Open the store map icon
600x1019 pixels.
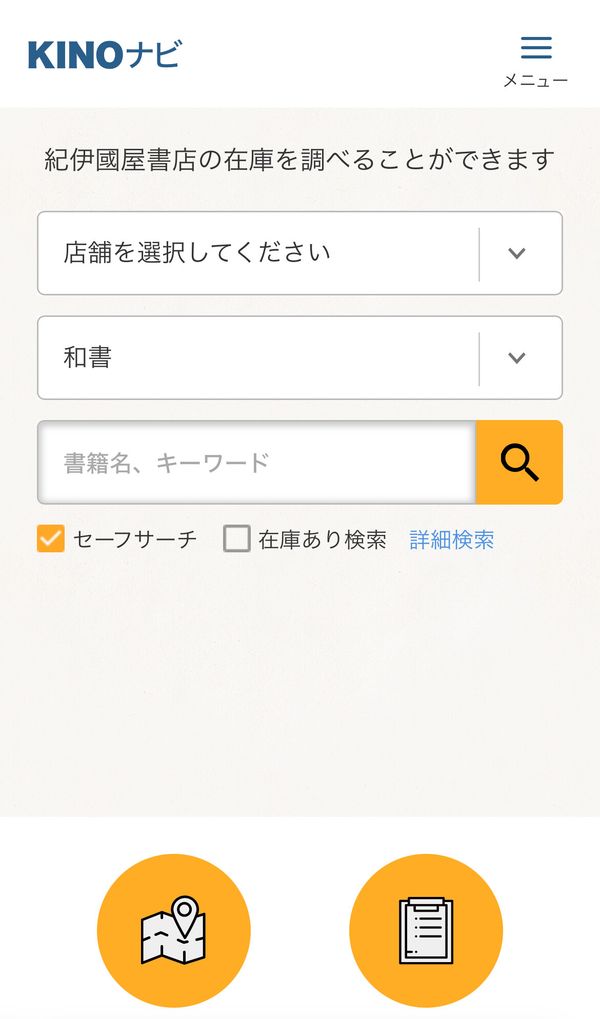click(174, 930)
